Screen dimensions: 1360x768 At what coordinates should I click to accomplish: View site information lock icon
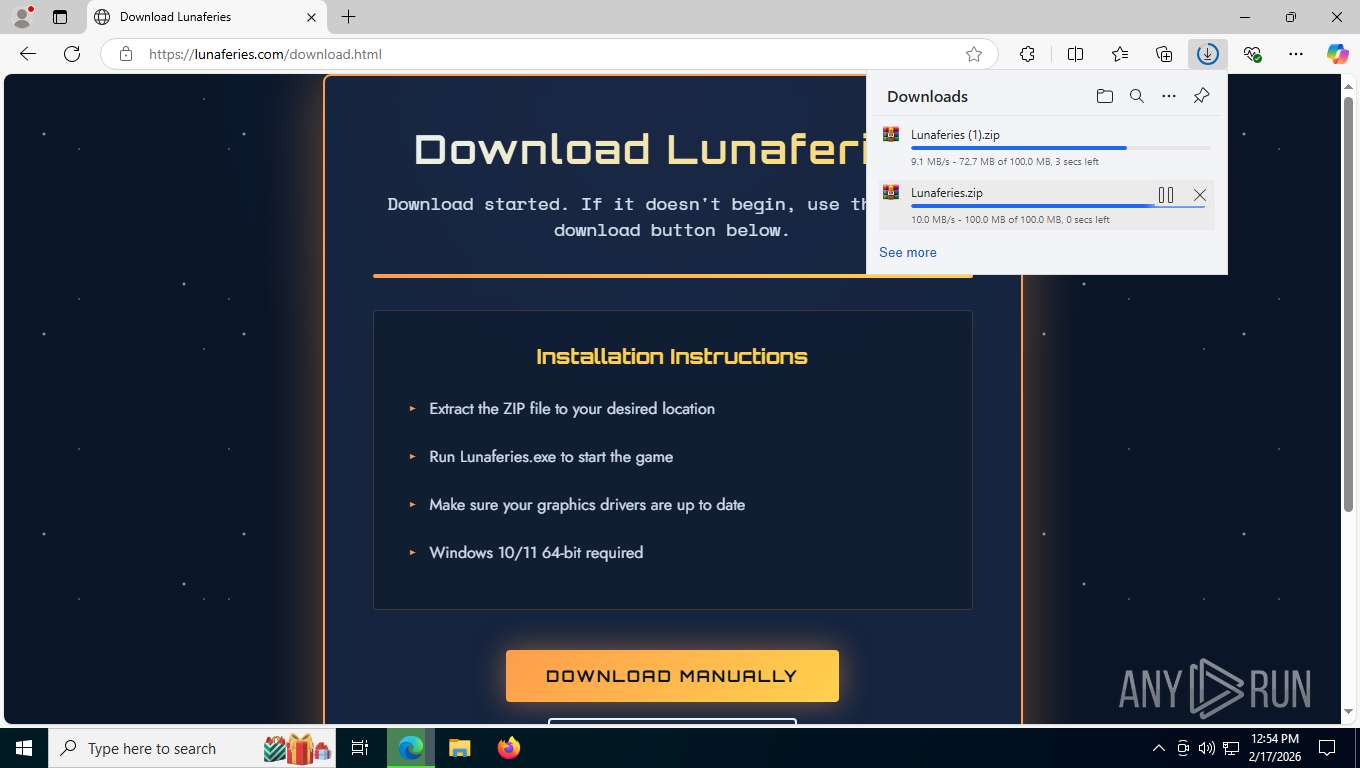(125, 54)
